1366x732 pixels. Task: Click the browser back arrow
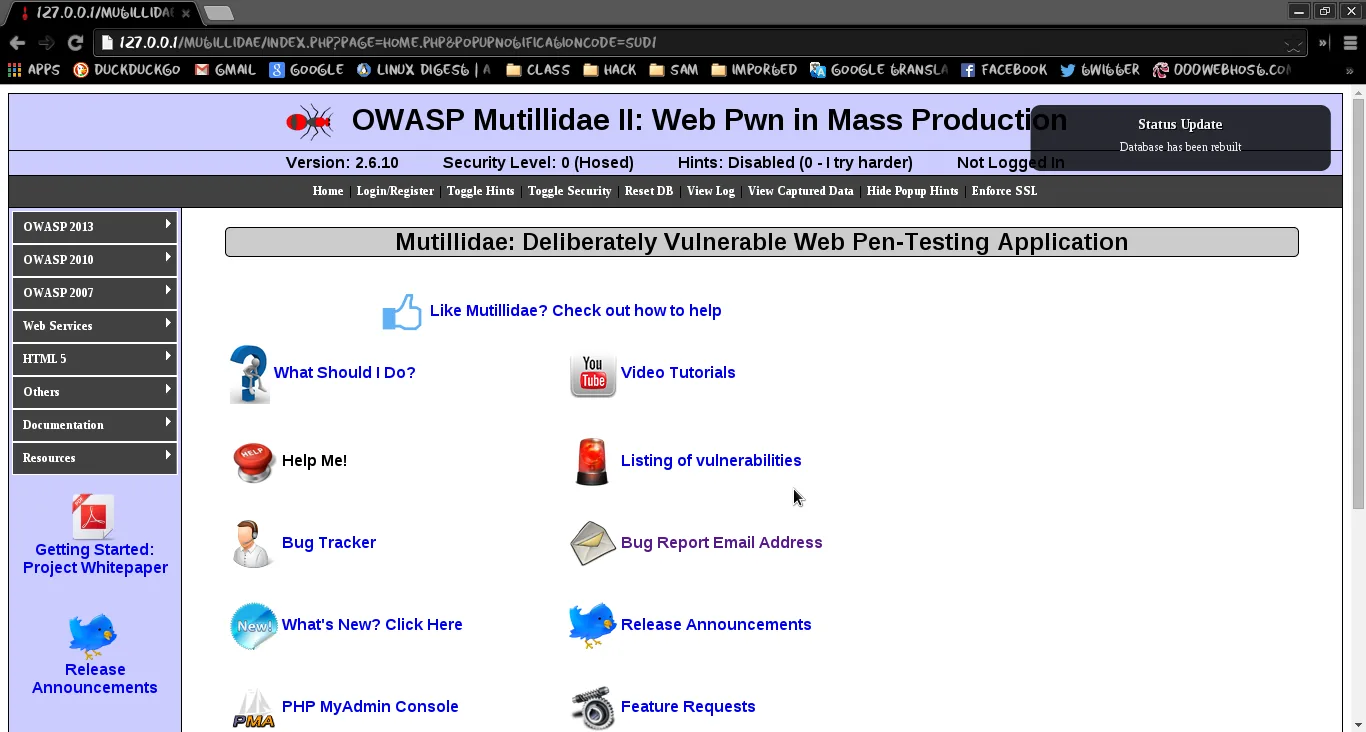(17, 43)
